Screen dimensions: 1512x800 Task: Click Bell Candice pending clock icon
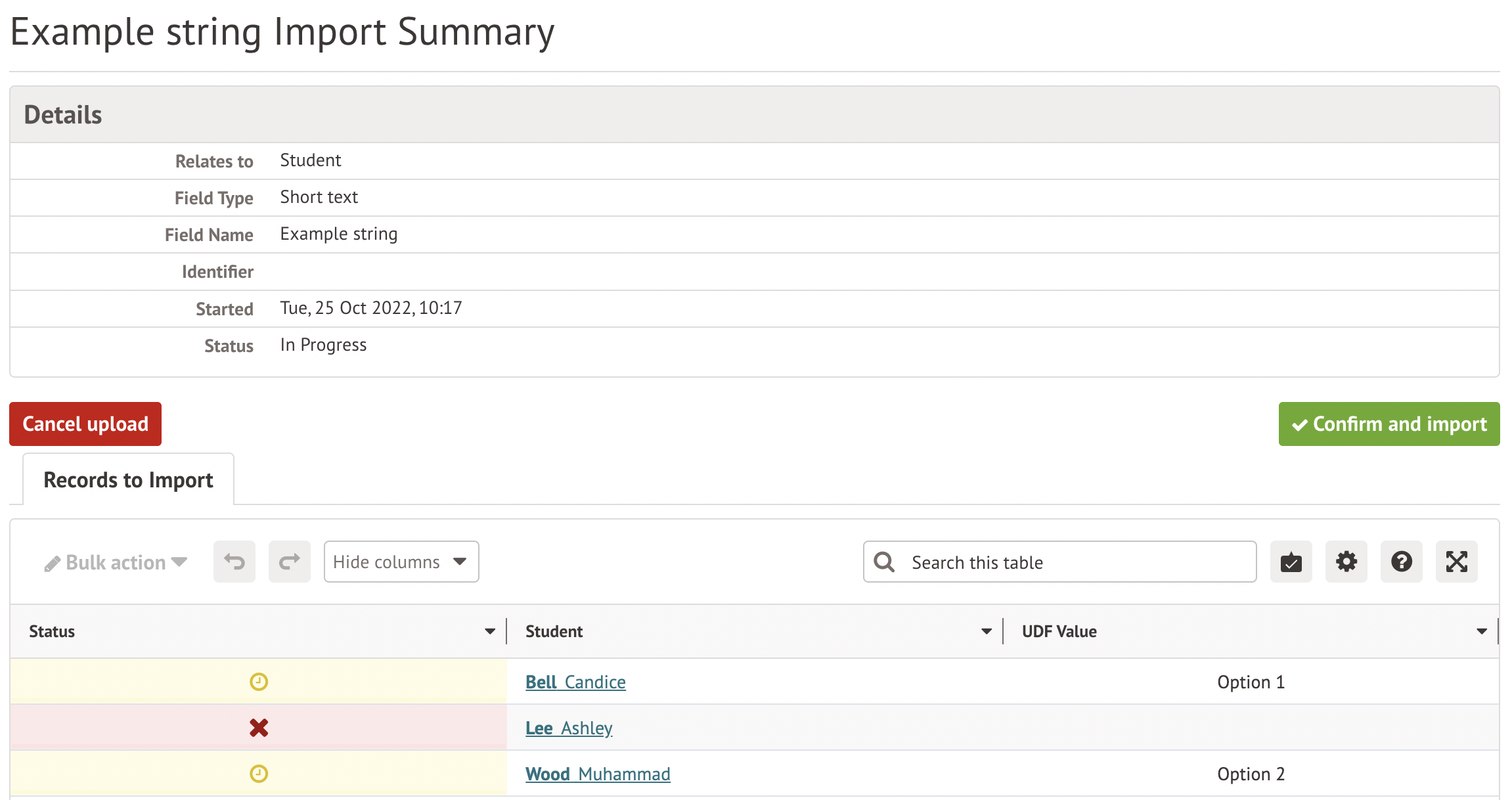tap(259, 682)
